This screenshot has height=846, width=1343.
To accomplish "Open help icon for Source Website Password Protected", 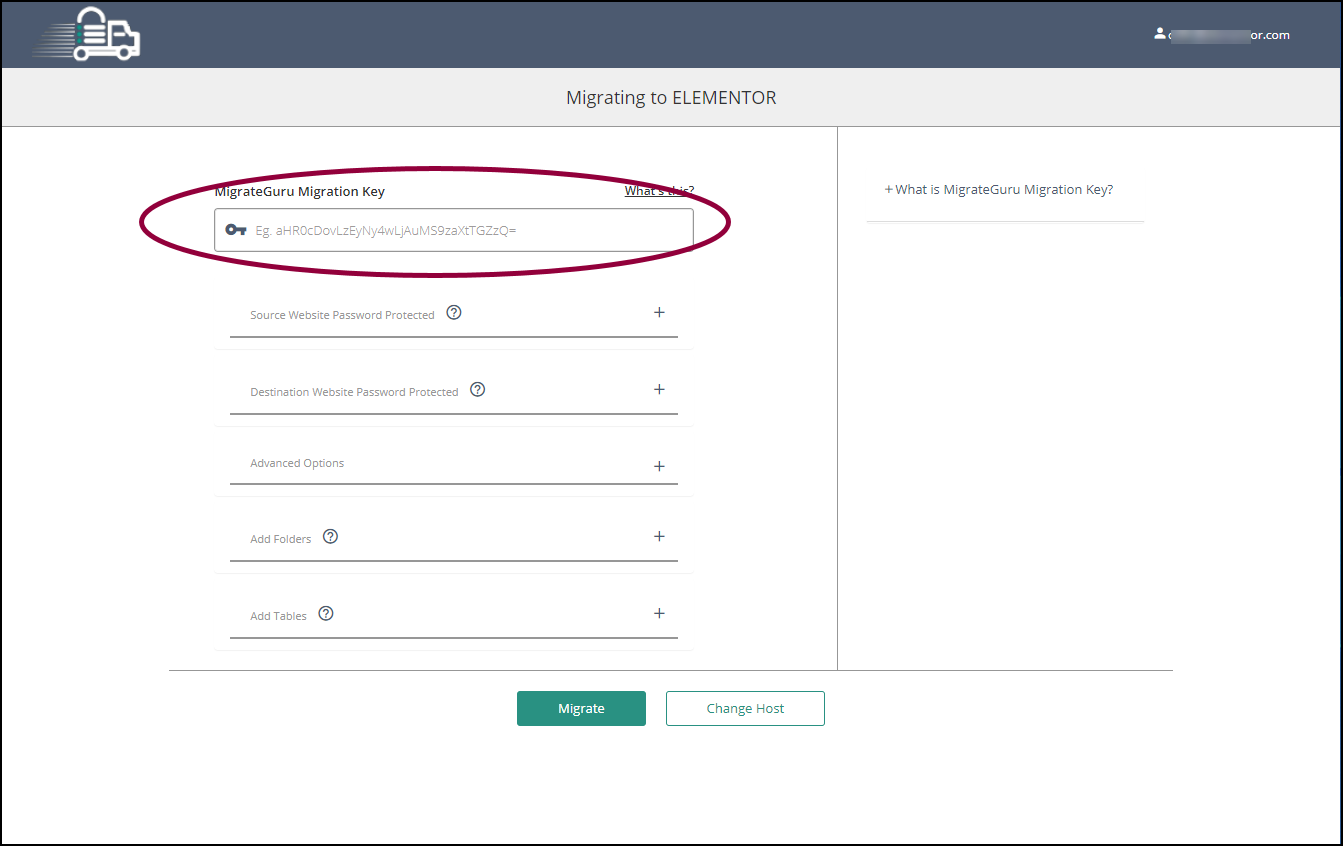I will click(454, 312).
